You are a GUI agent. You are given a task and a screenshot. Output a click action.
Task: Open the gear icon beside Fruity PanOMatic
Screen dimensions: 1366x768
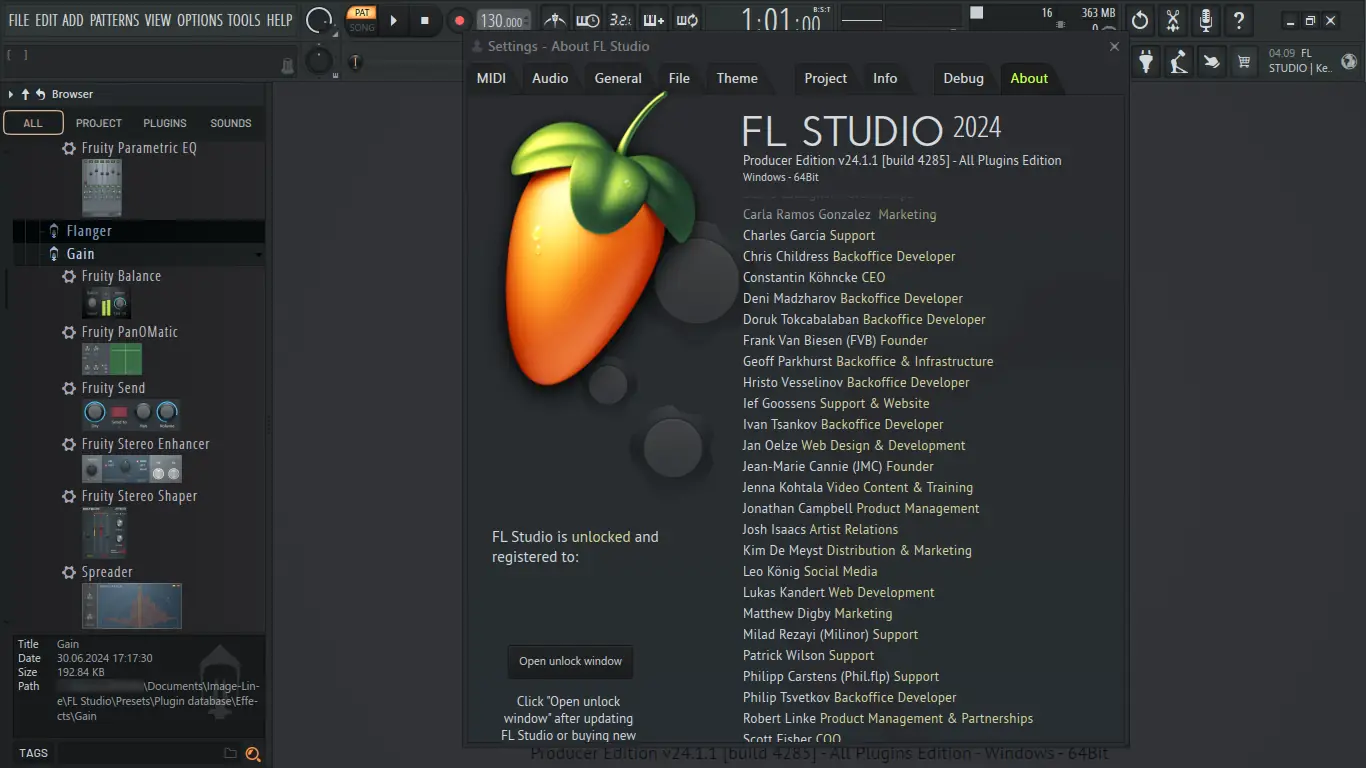pyautogui.click(x=69, y=332)
